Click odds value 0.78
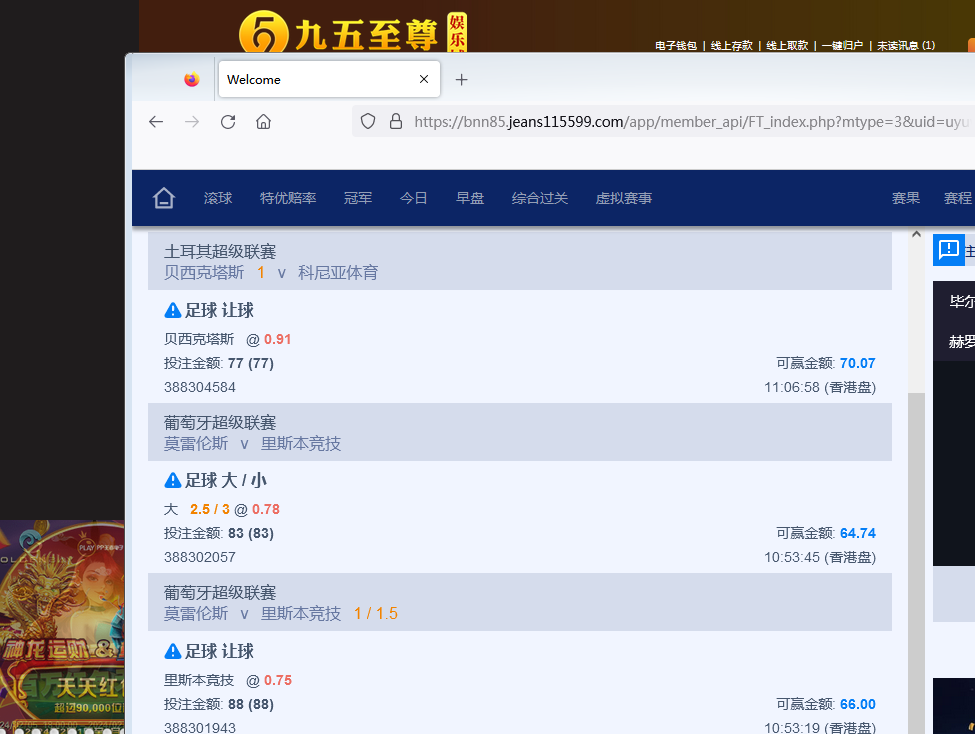This screenshot has width=975, height=734. [266, 509]
